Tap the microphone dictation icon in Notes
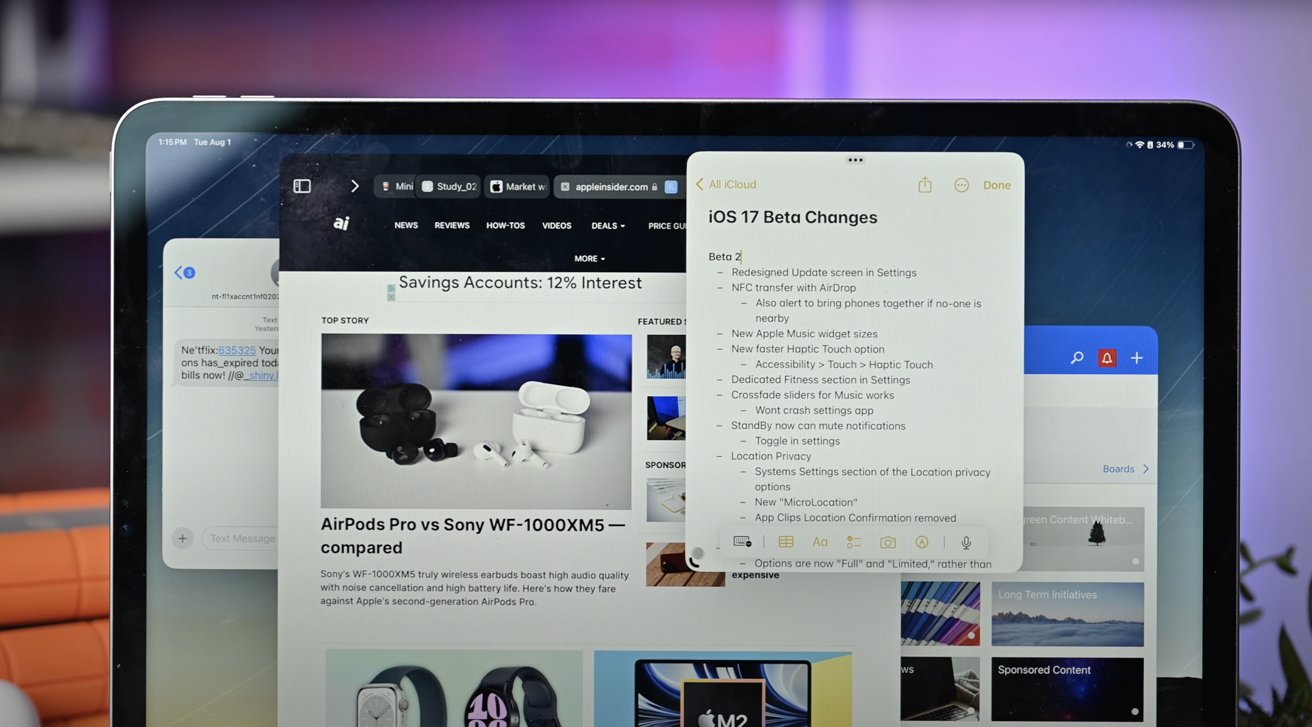Image resolution: width=1312 pixels, height=727 pixels. (966, 542)
